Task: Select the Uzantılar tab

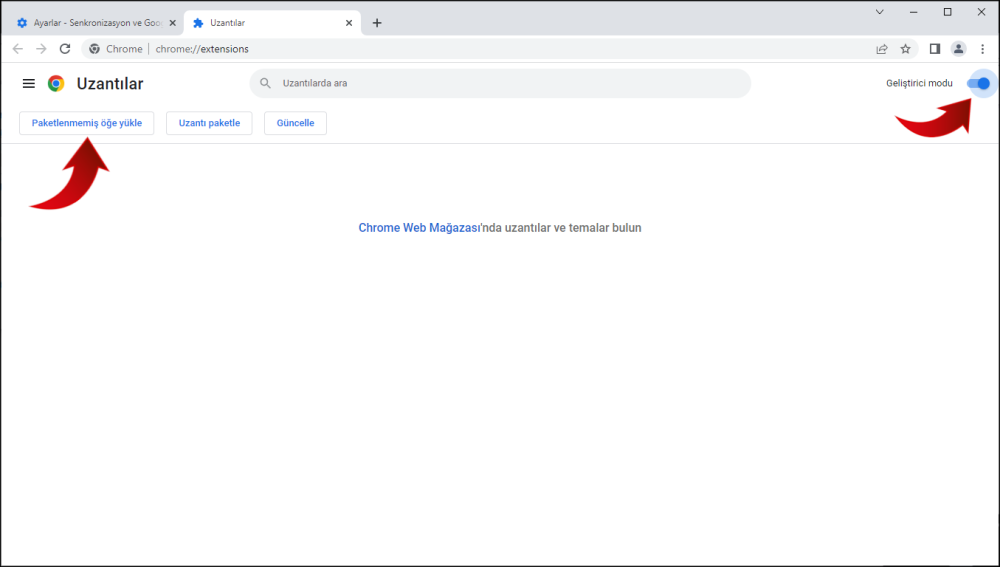Action: coord(272,23)
